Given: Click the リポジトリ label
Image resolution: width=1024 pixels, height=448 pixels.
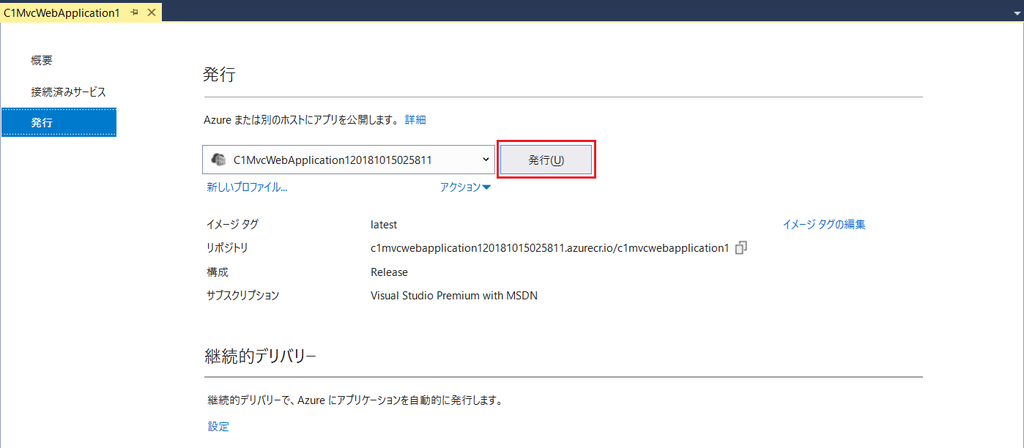Looking at the screenshot, I should (227, 248).
